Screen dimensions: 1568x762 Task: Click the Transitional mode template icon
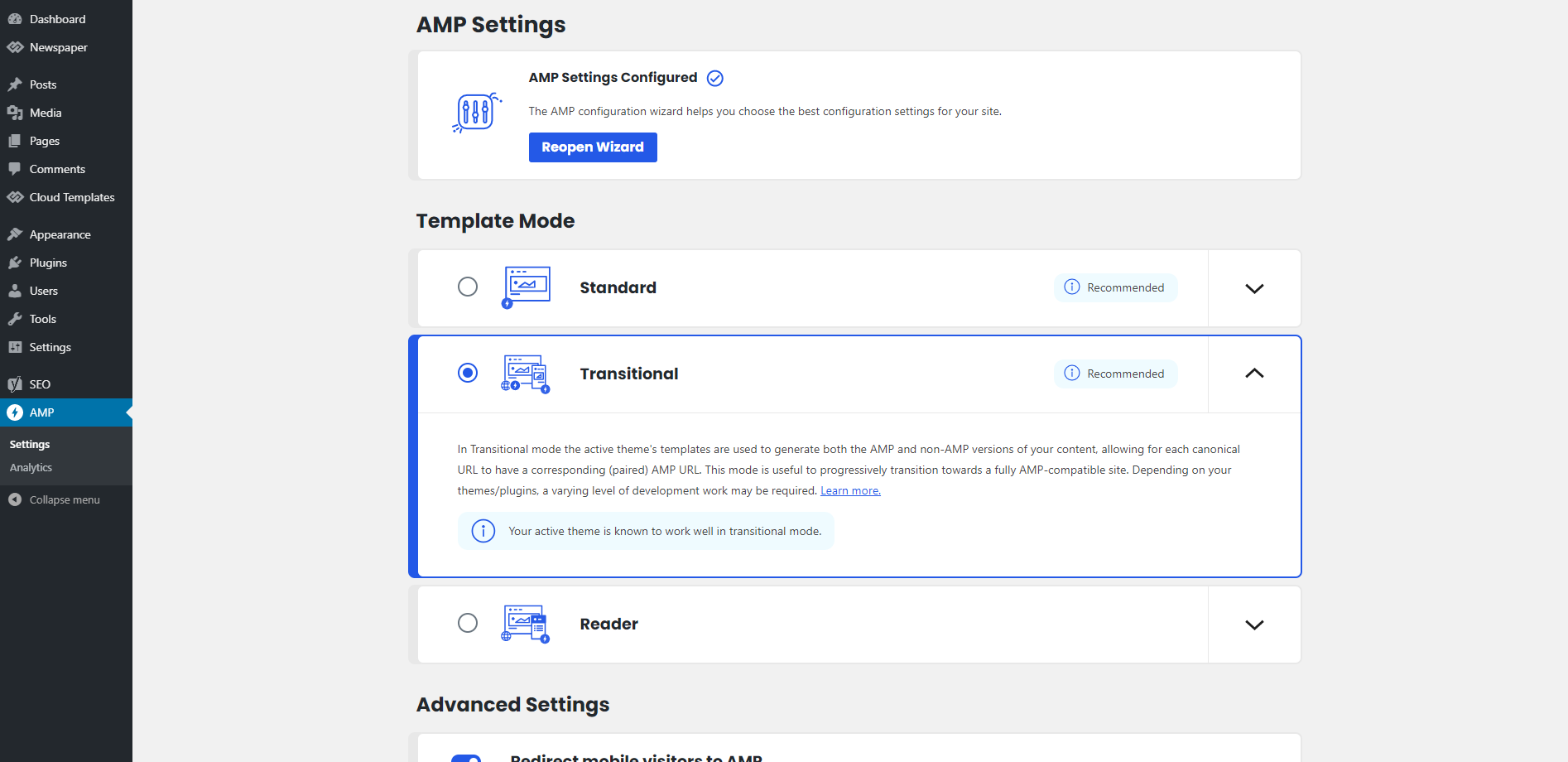pos(527,374)
